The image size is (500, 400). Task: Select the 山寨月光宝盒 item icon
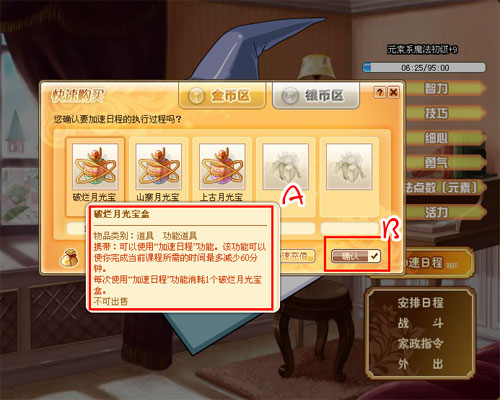click(x=158, y=166)
